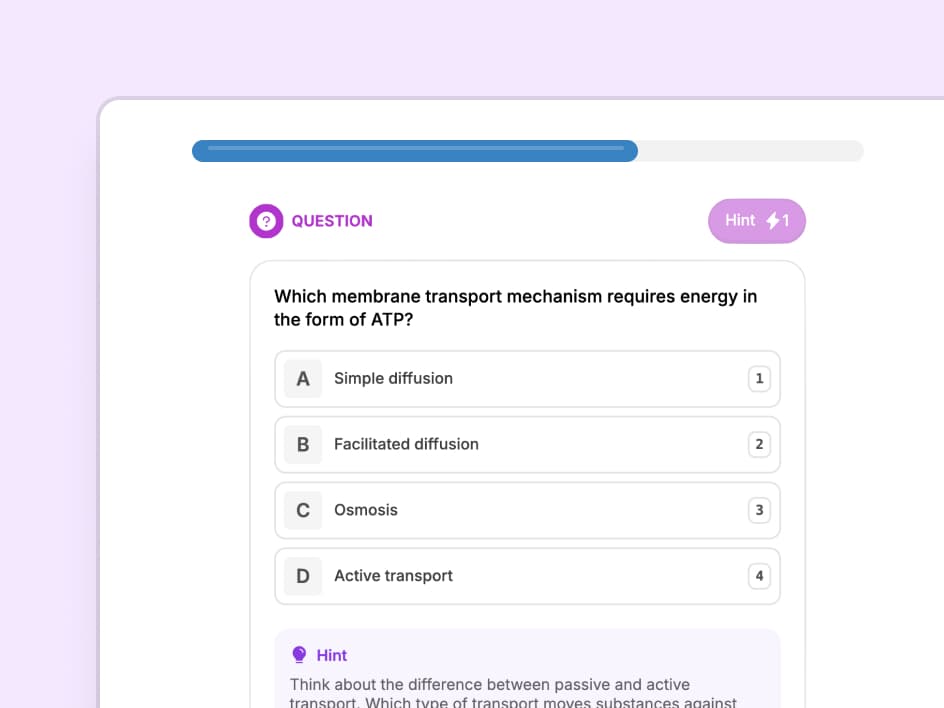Click the keyboard shortcut 2 badge
This screenshot has width=944, height=708.
[x=759, y=445]
